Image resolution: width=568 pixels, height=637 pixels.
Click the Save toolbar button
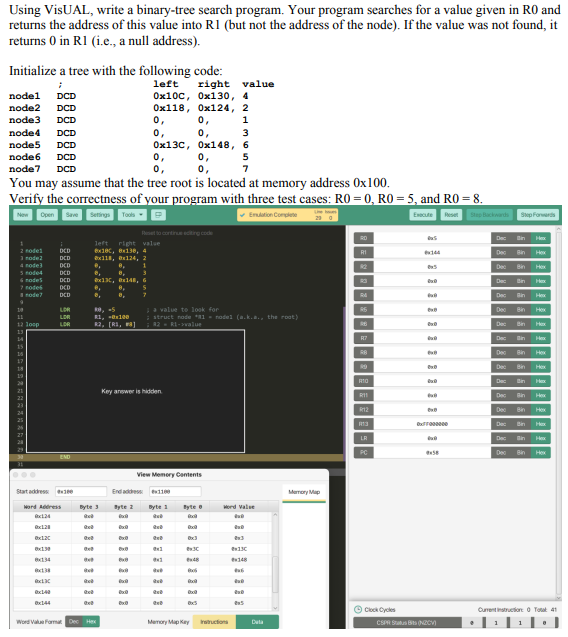tap(72, 215)
